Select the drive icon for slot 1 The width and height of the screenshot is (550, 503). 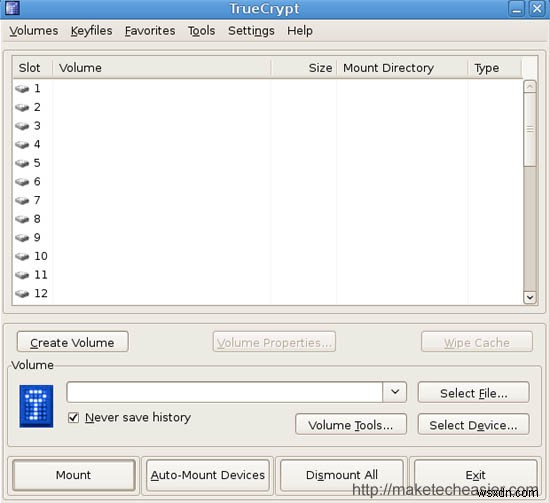click(x=22, y=89)
